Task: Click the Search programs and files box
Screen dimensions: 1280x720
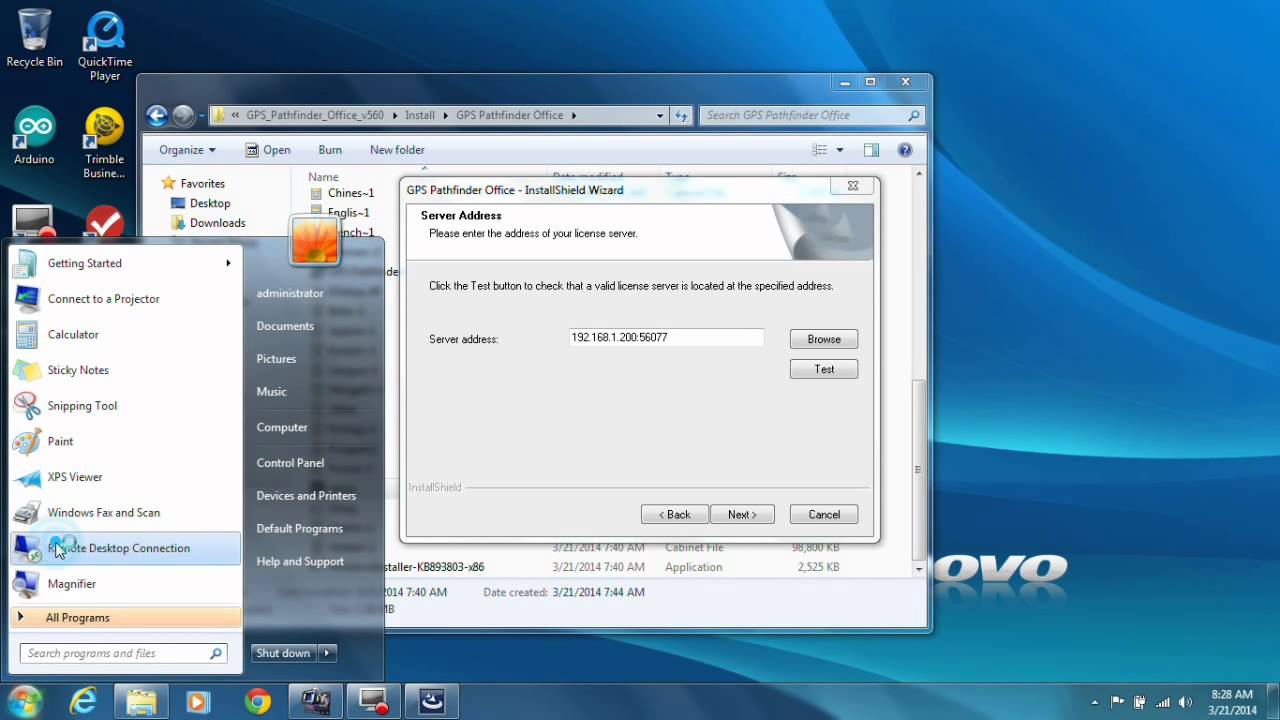Action: (x=124, y=654)
